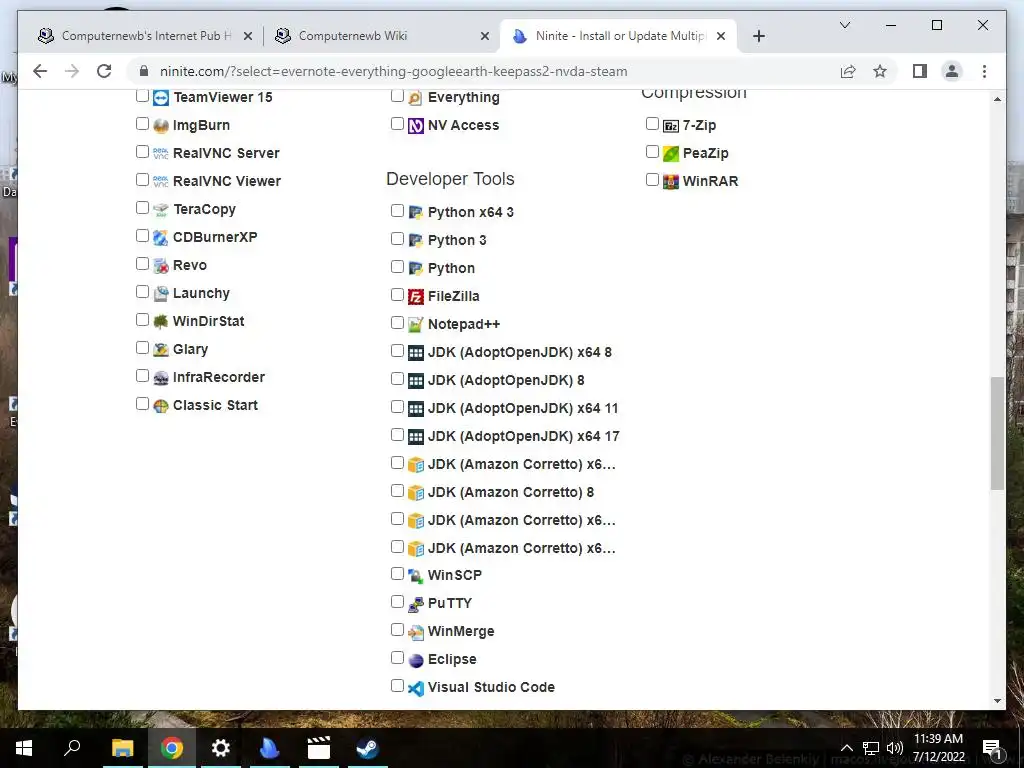Enable the JDK (AdoptOpenJDK) 8 checkbox
Image resolution: width=1024 pixels, height=768 pixels.
[x=397, y=379]
